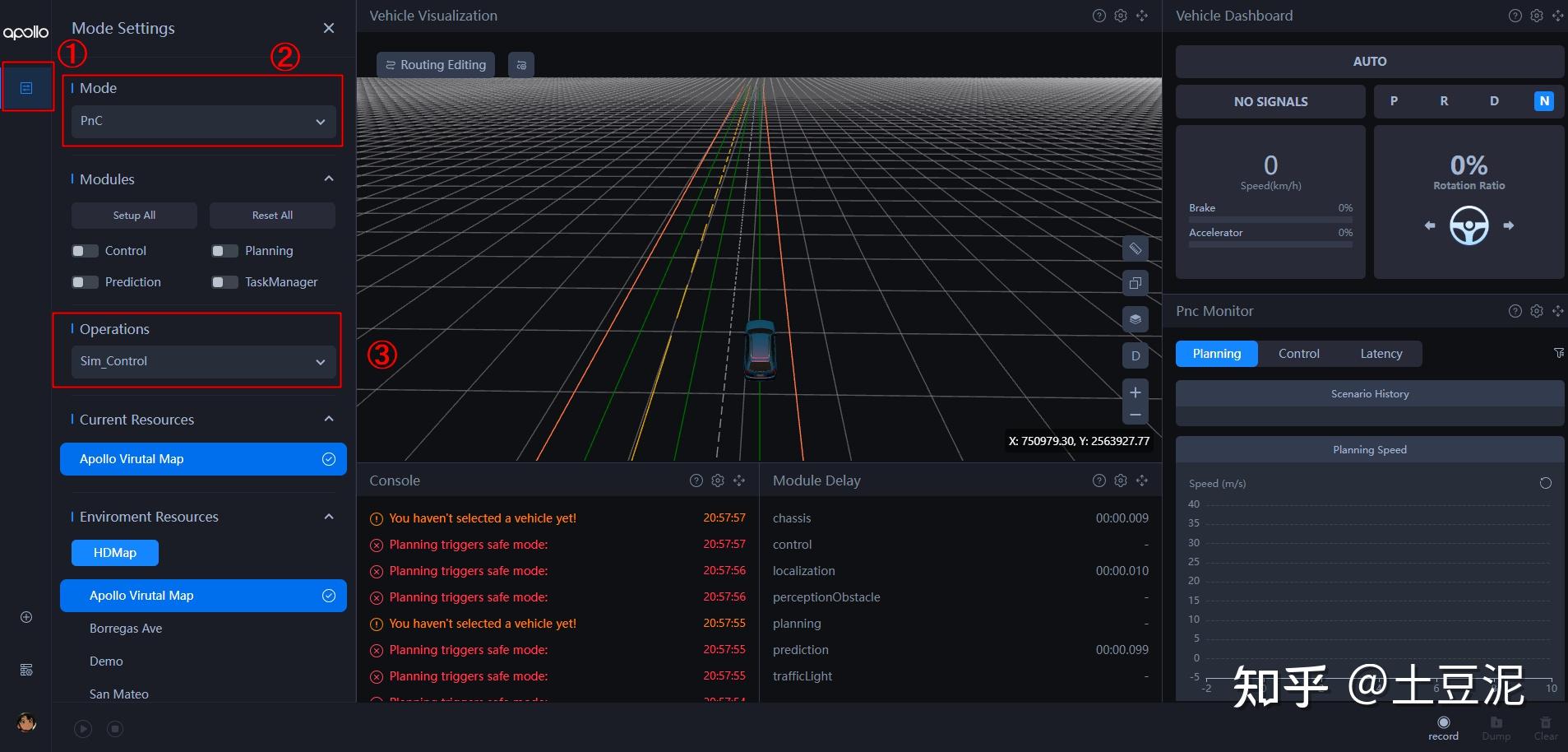The width and height of the screenshot is (1568, 752).
Task: Click the Setup All button
Action: [134, 216]
